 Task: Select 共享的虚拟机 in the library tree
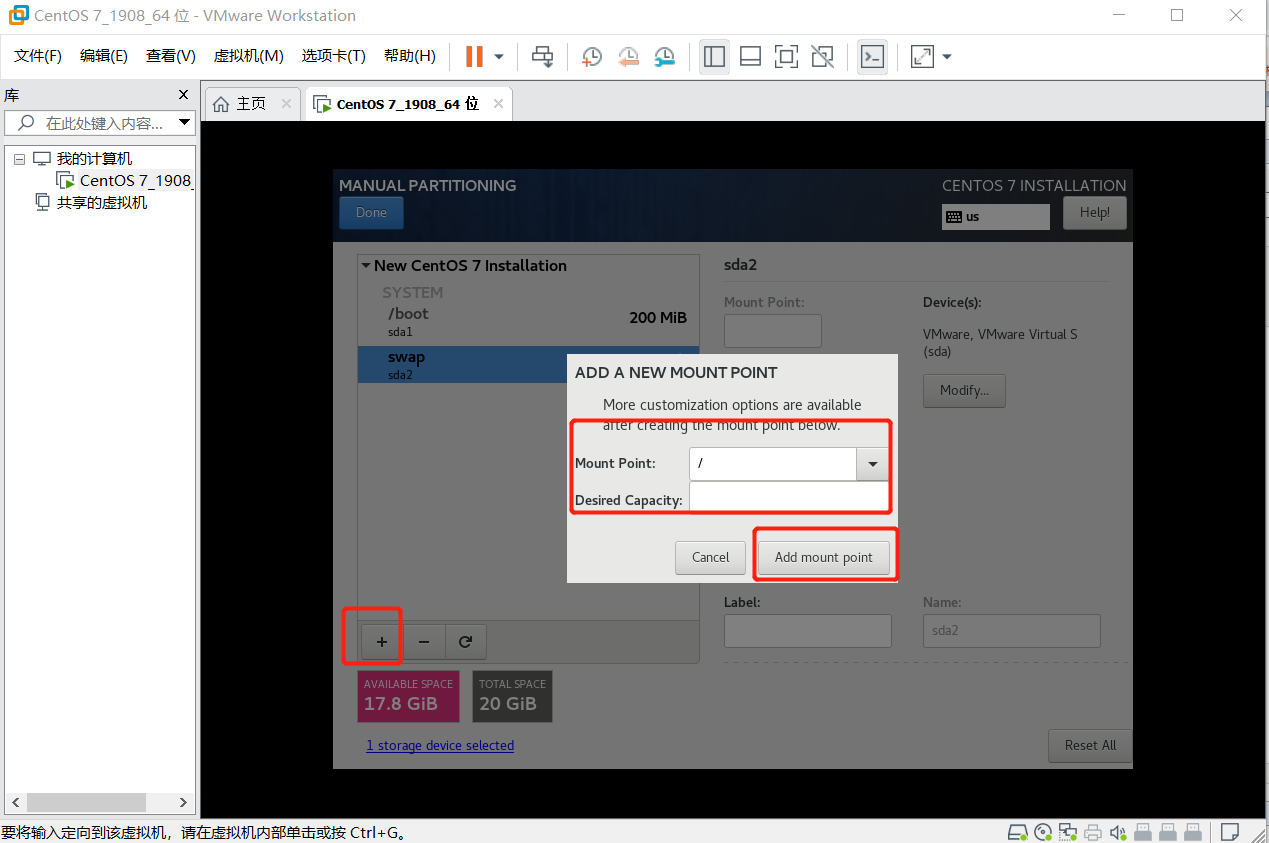pyautogui.click(x=102, y=203)
